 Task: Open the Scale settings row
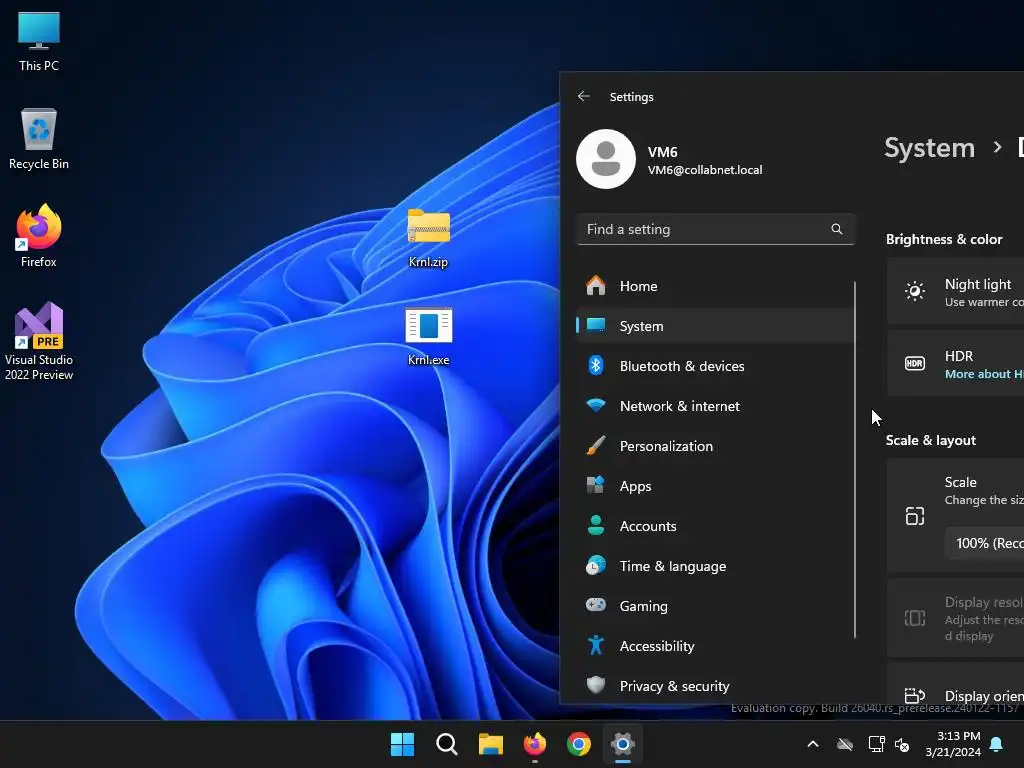[x=955, y=516]
